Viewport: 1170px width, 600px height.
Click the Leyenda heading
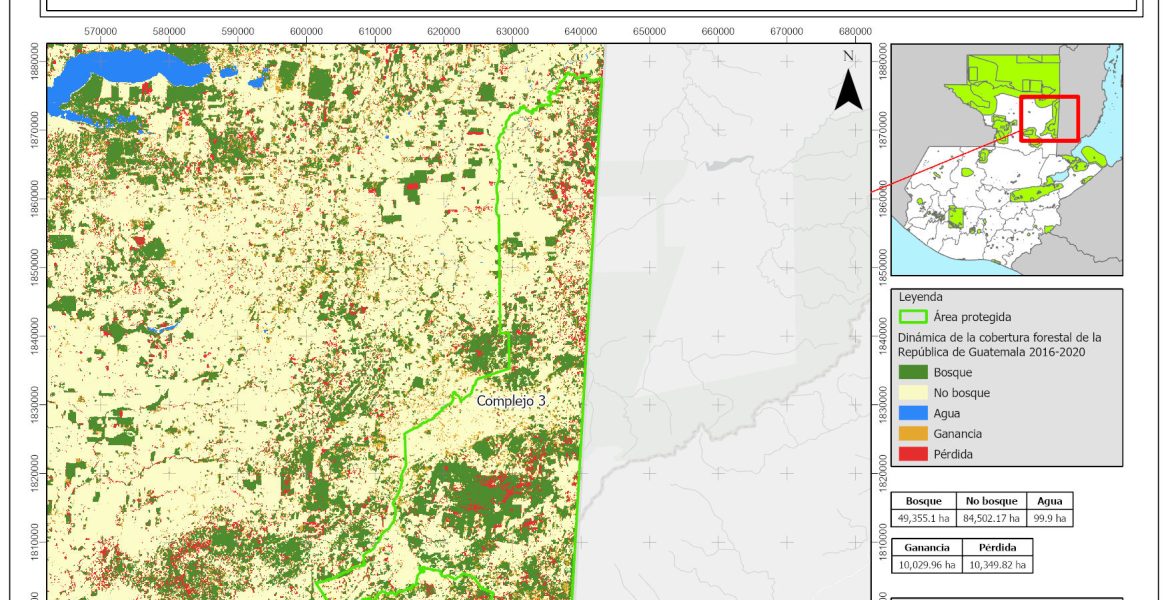921,297
